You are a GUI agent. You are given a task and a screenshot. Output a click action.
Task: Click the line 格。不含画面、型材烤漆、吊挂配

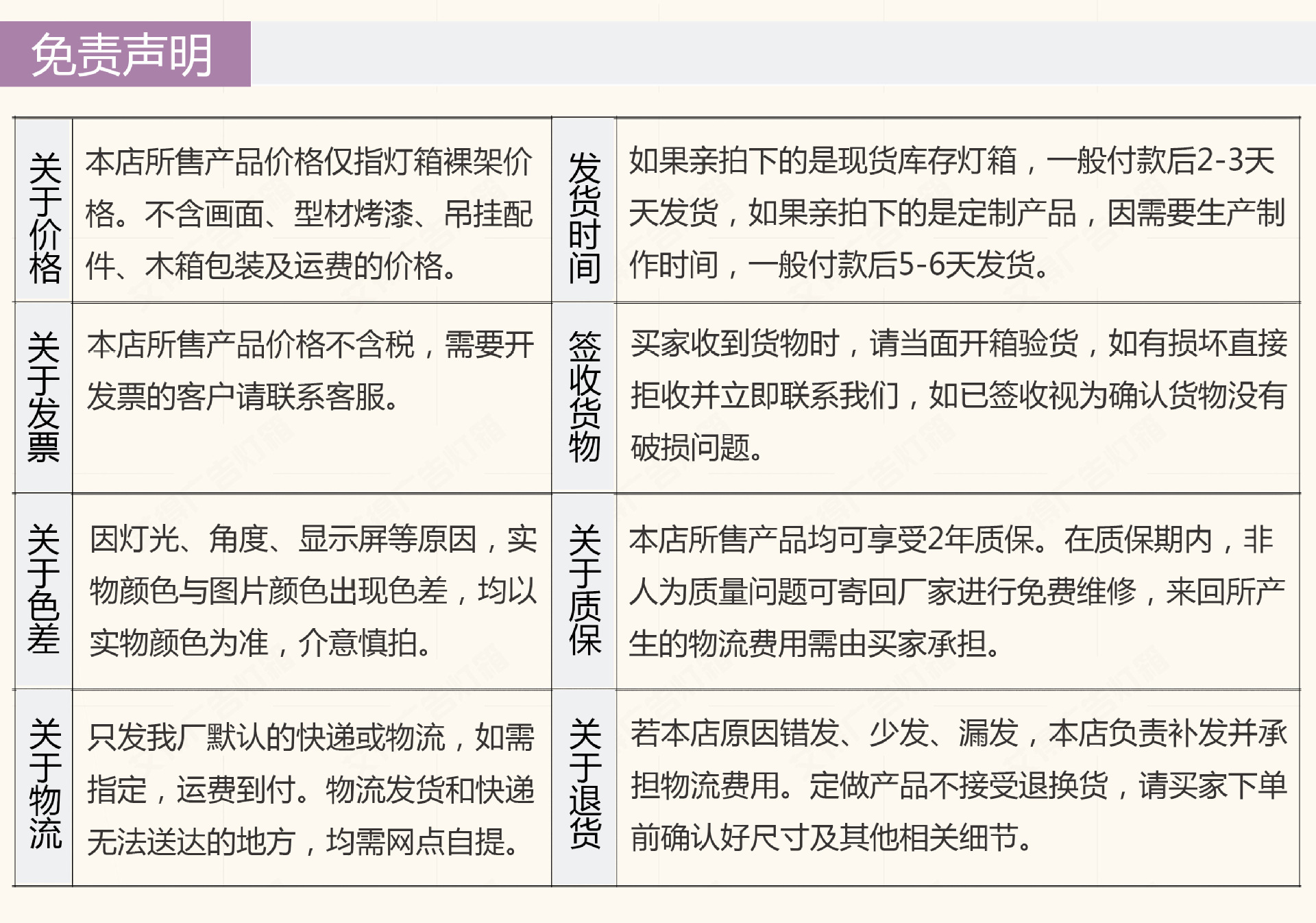[308, 214]
